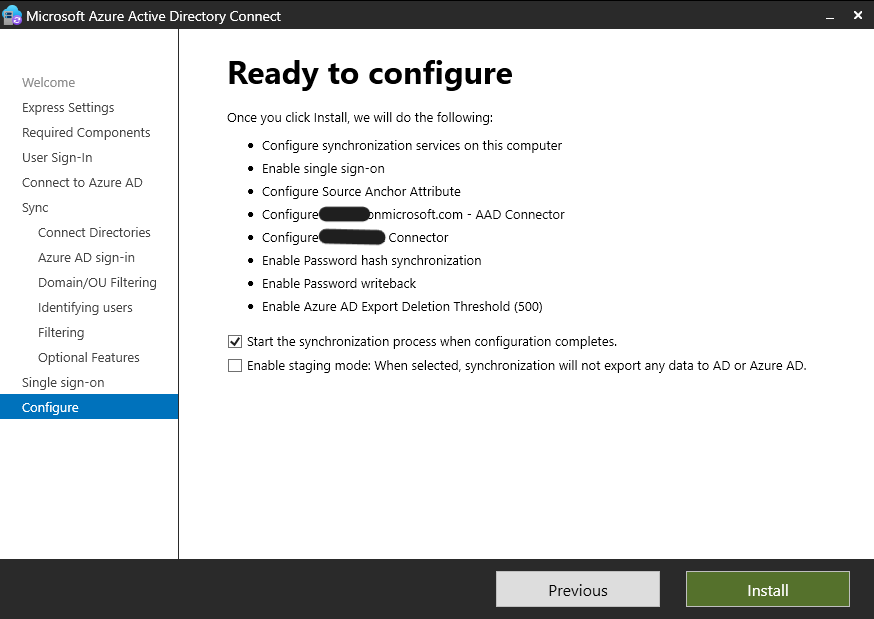874x619 pixels.
Task: Enable staging mode checkbox
Action: coord(235,365)
